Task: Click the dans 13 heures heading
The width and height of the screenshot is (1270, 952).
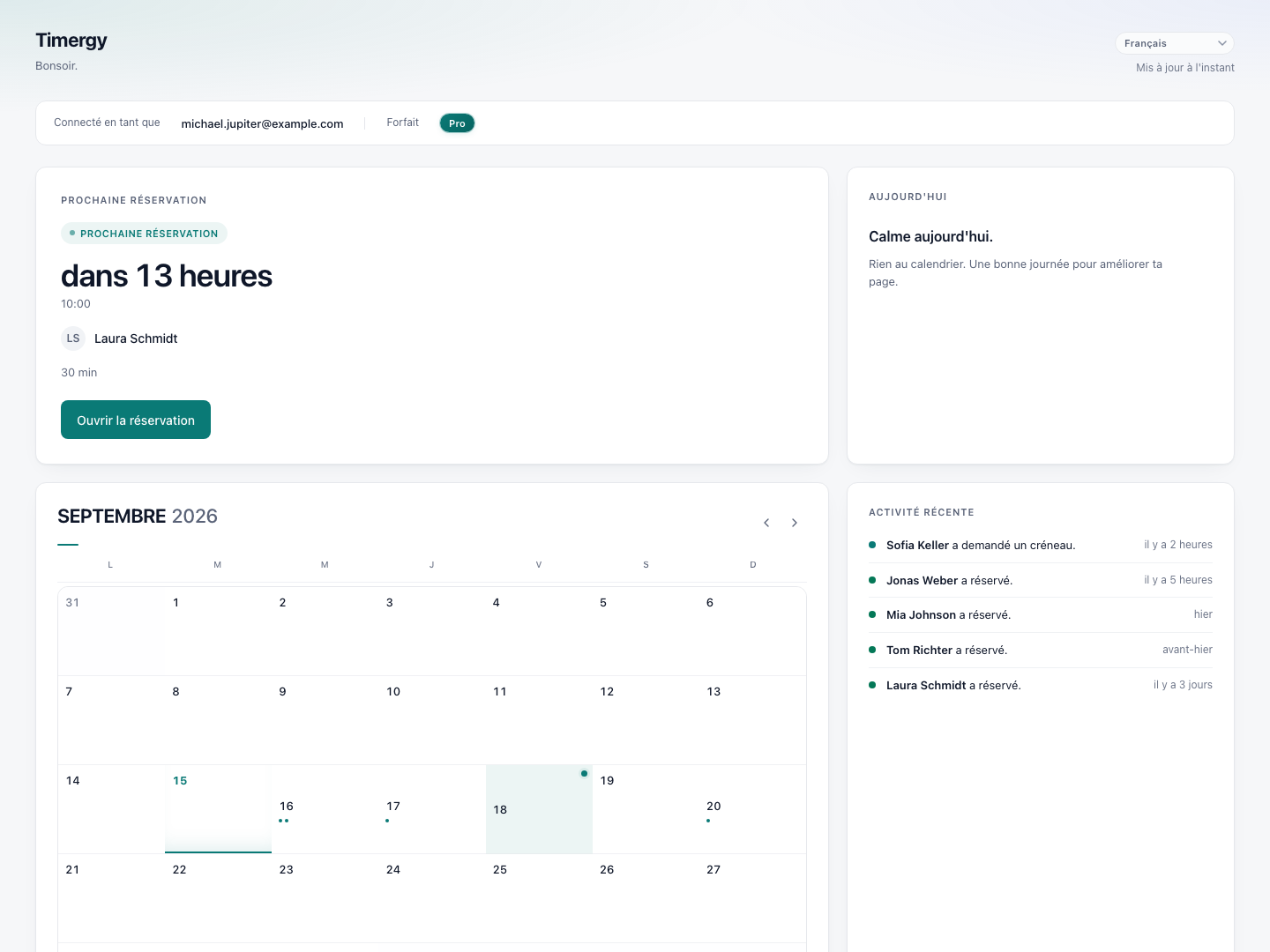Action: [167, 276]
